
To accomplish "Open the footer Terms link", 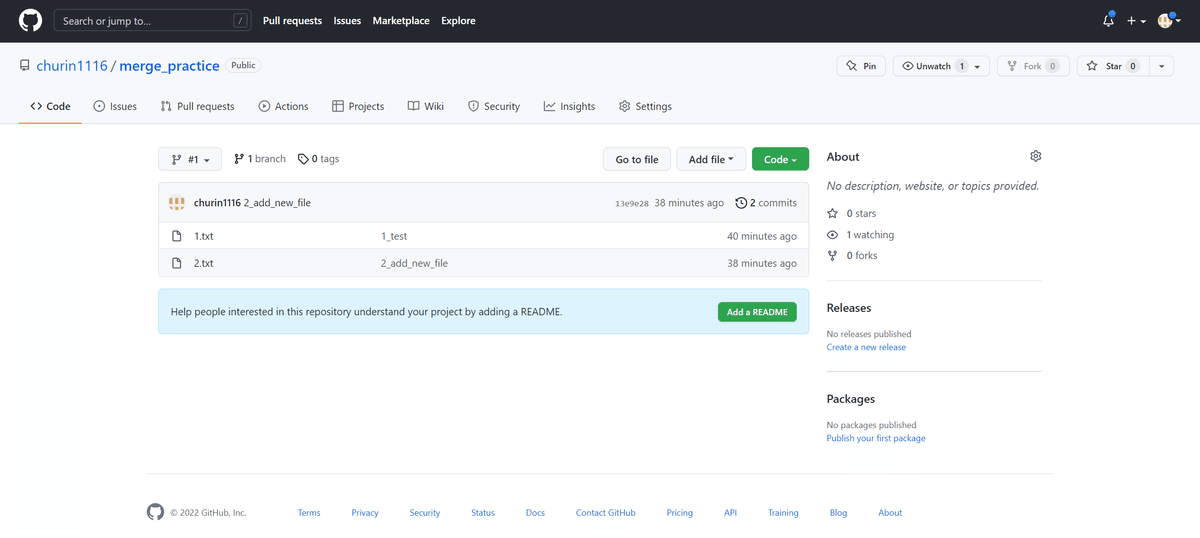I will 309,513.
